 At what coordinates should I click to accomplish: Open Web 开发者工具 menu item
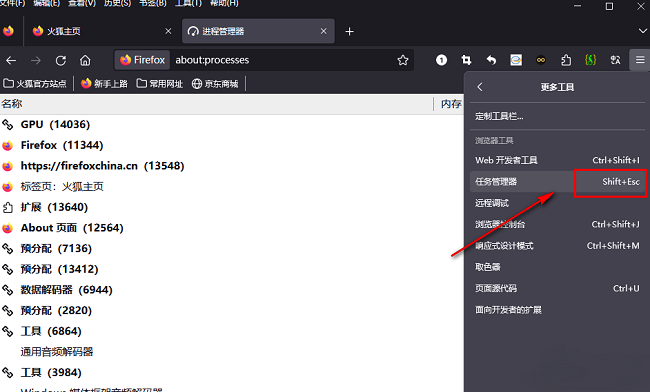tap(557, 160)
